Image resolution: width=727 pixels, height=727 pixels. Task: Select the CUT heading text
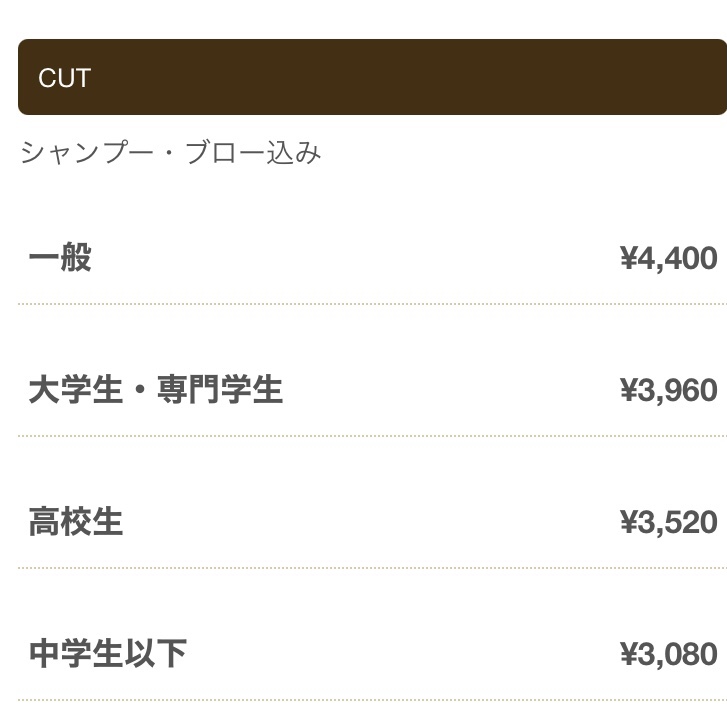point(64,78)
